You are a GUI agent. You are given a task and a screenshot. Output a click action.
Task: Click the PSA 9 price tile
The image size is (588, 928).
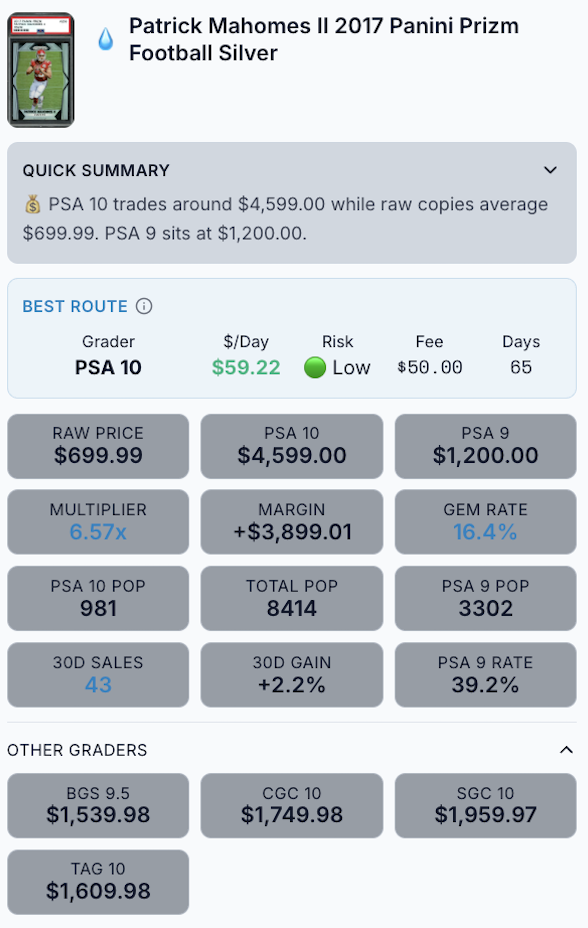(x=485, y=445)
